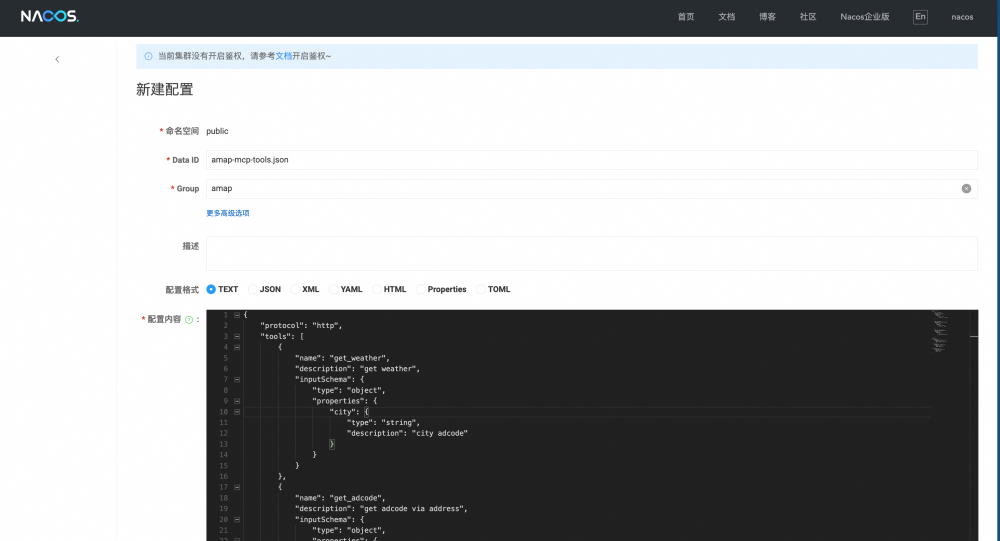Select the XML format radio button
Screen dimensions: 1000x541
click(295, 289)
